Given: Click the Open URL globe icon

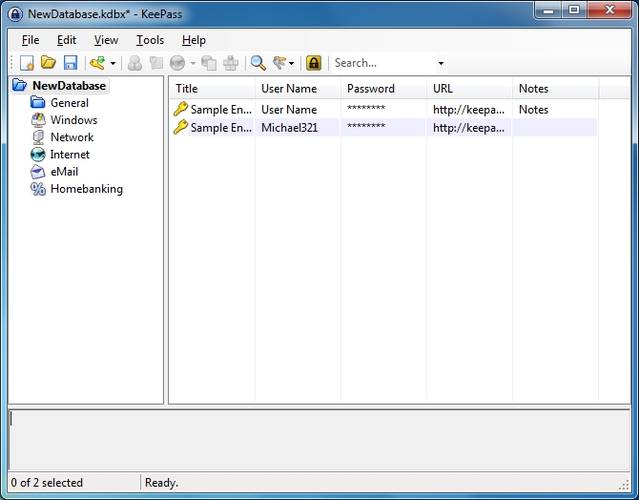Looking at the screenshot, I should pyautogui.click(x=178, y=63).
